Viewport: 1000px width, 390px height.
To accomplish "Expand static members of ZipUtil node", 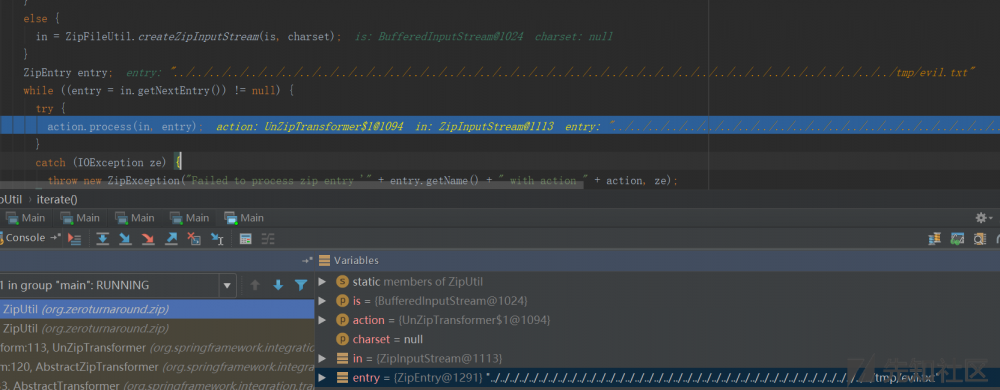I will (322, 282).
